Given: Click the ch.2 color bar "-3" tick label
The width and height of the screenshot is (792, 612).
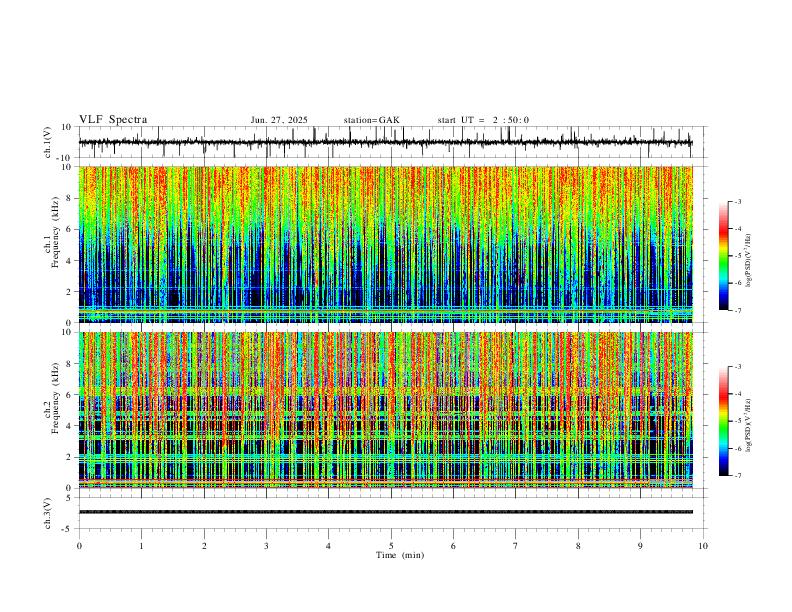Looking at the screenshot, I should point(737,367).
